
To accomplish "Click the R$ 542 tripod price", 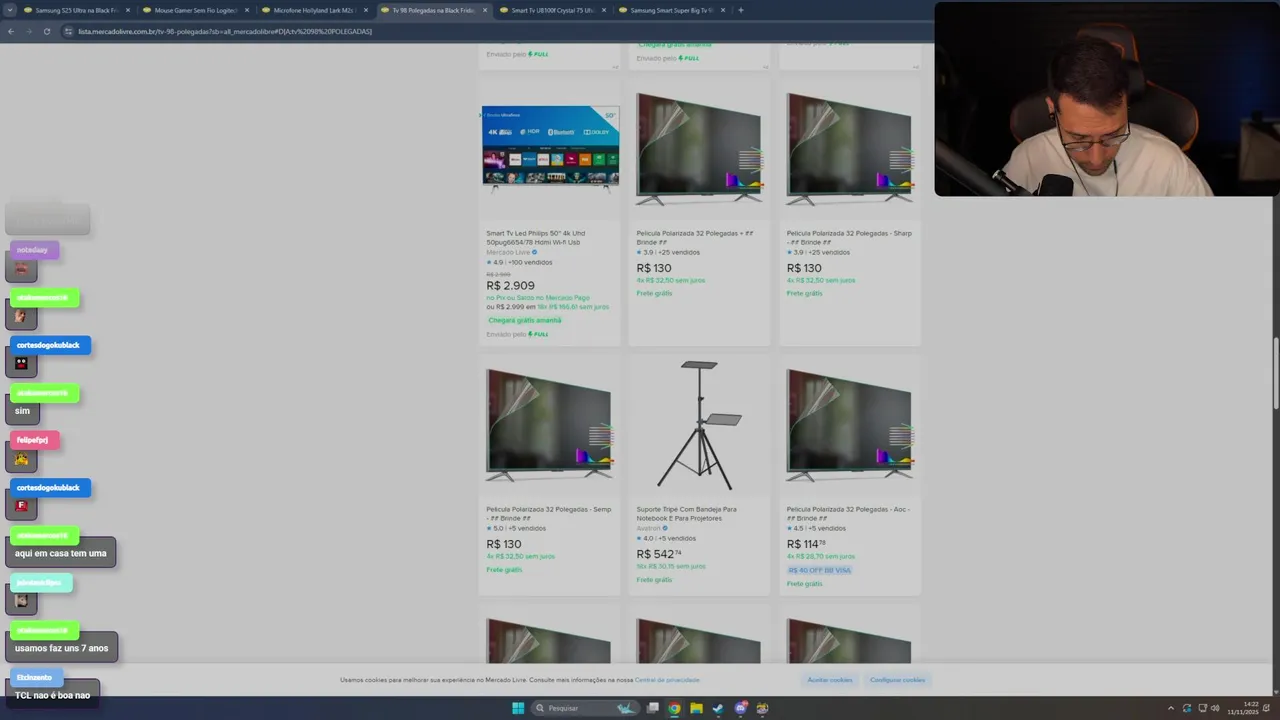I will (659, 554).
